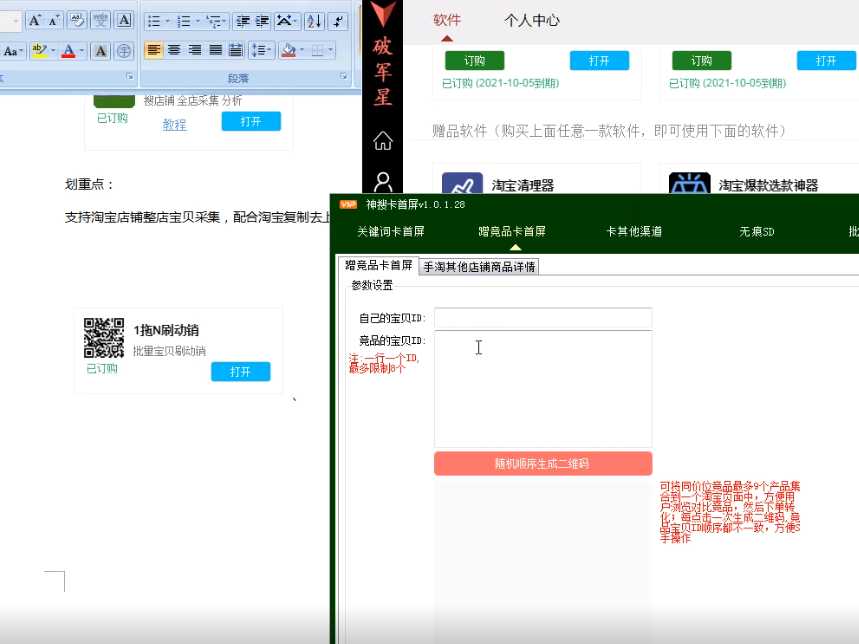
Task: Click the Shading paint bucket in Word ribbon
Action: pos(288,50)
